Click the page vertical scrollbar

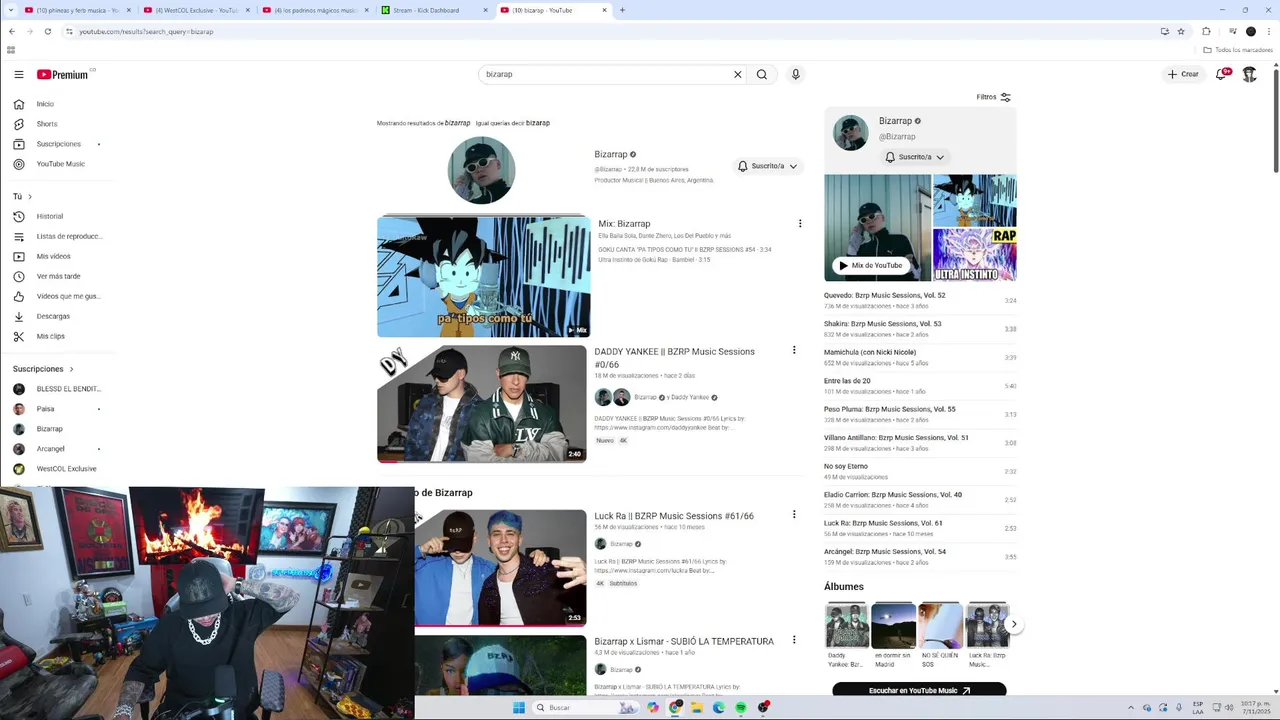coord(1276,120)
